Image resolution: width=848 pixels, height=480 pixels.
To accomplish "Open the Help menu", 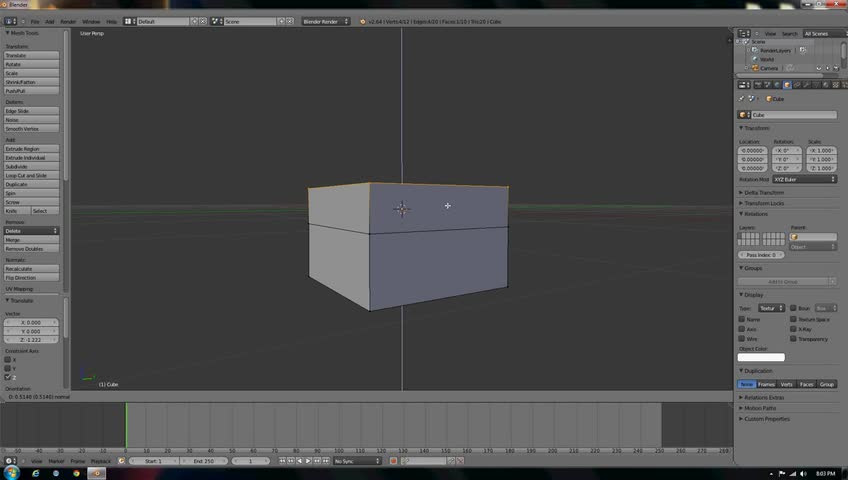I will tap(111, 22).
